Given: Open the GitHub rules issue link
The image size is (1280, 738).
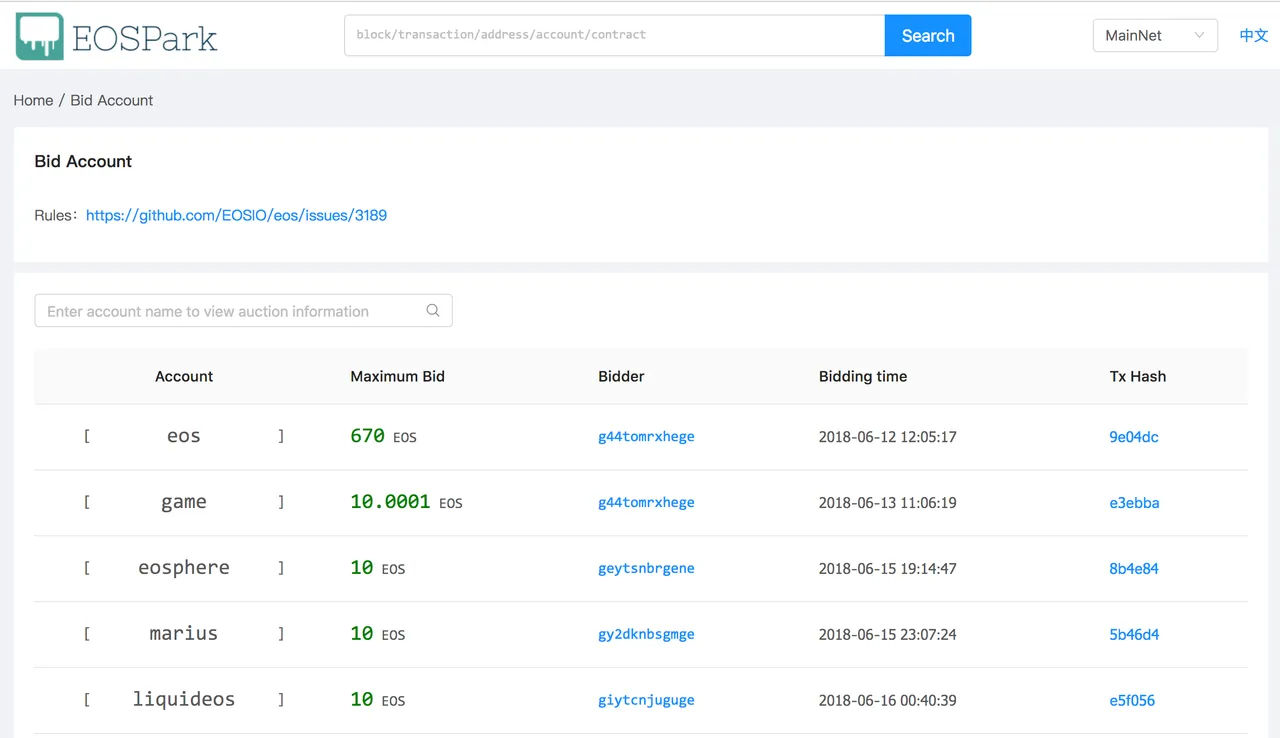Looking at the screenshot, I should click(x=236, y=215).
